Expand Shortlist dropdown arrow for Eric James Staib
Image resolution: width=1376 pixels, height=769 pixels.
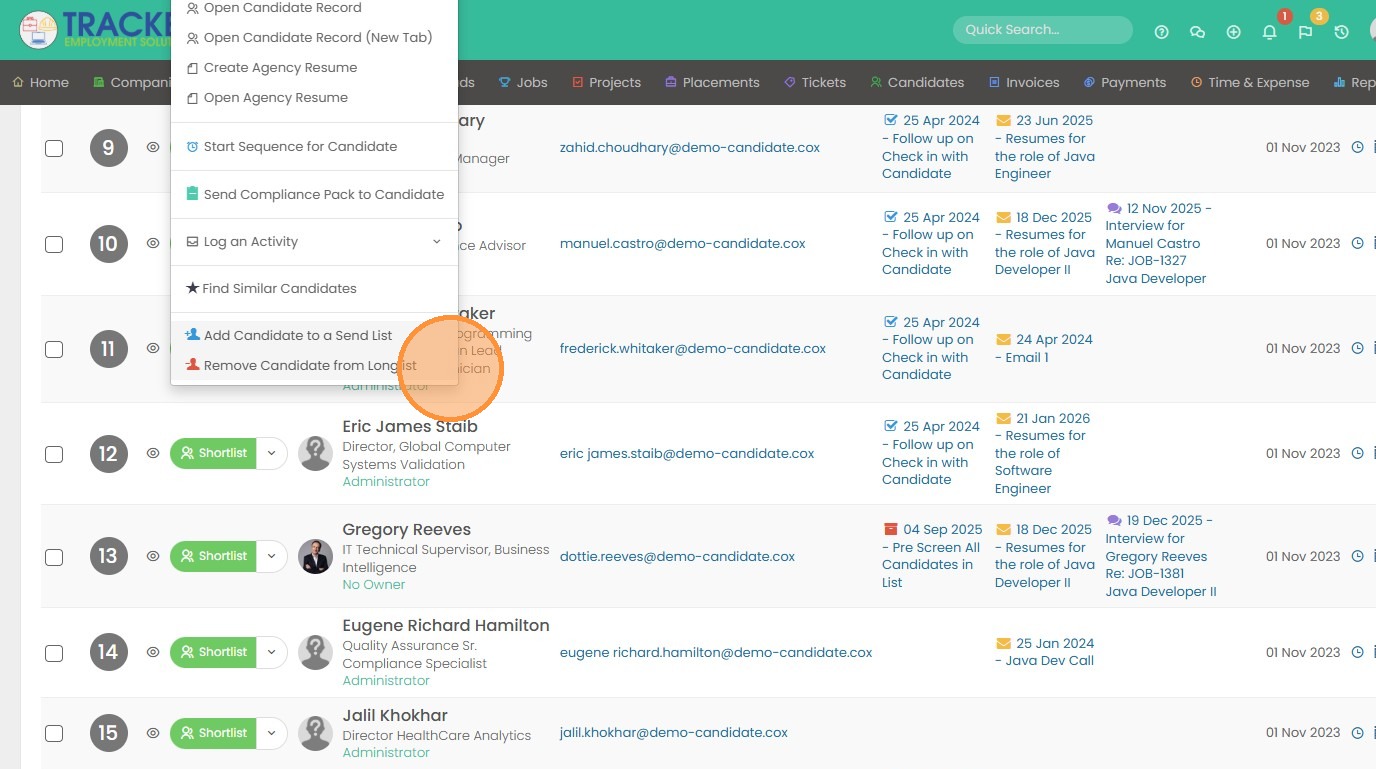pos(271,453)
